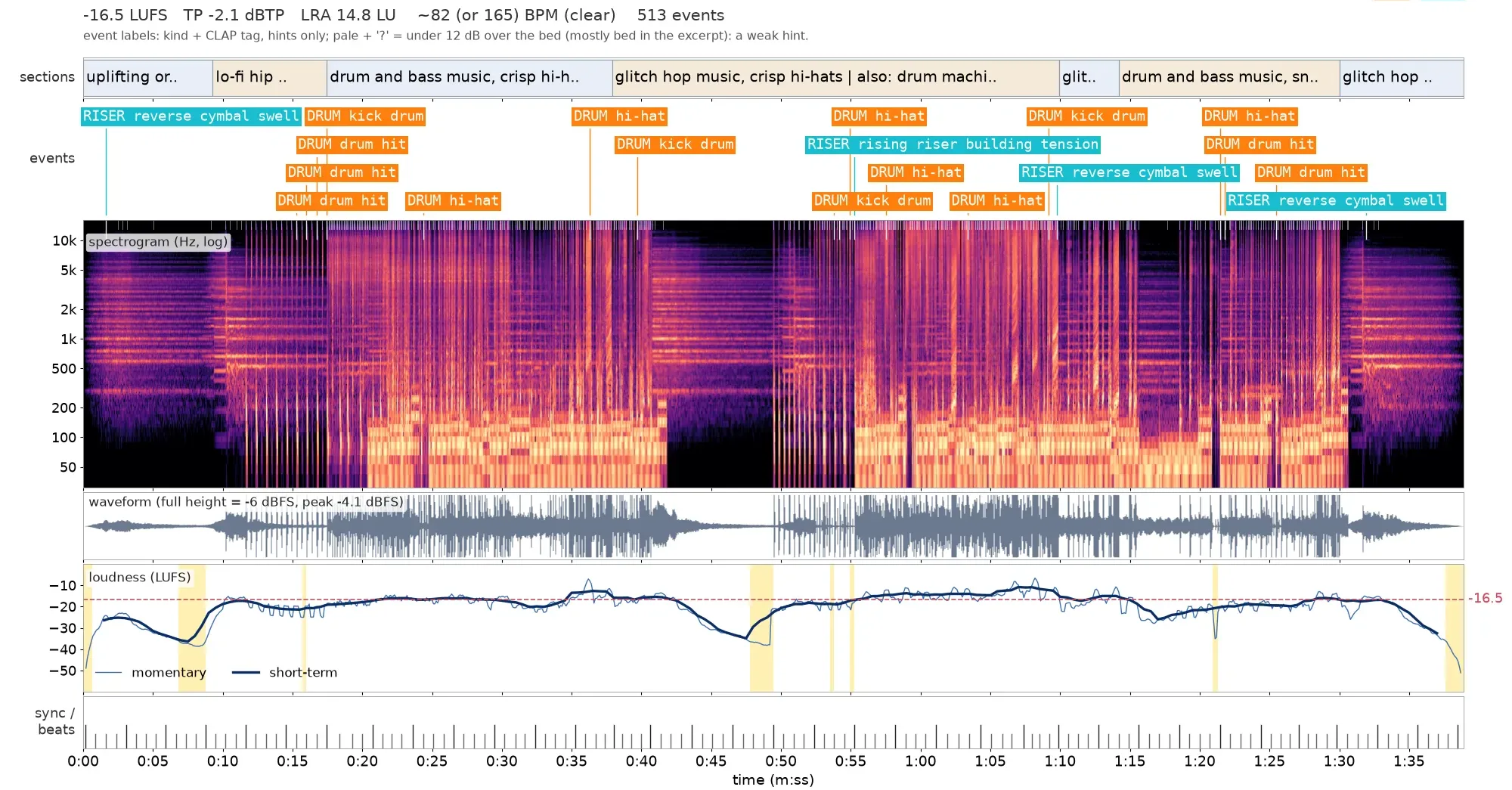The width and height of the screenshot is (1512, 790).
Task: Click the '1:25' time axis label
Action: point(1269,761)
